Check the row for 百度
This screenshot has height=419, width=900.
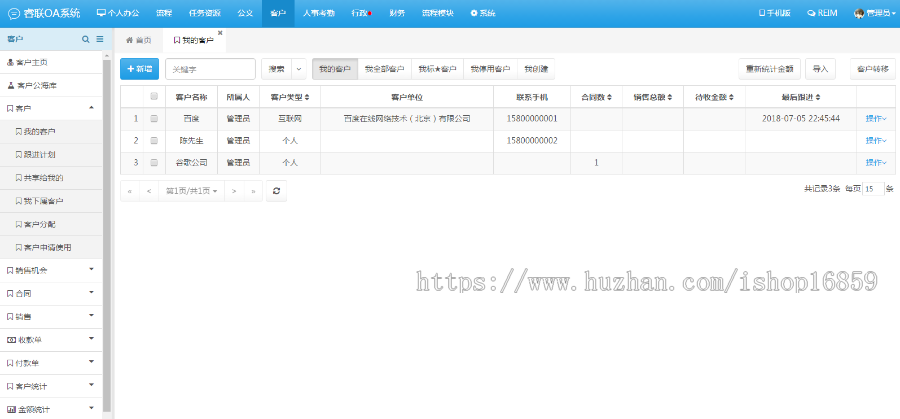[154, 119]
